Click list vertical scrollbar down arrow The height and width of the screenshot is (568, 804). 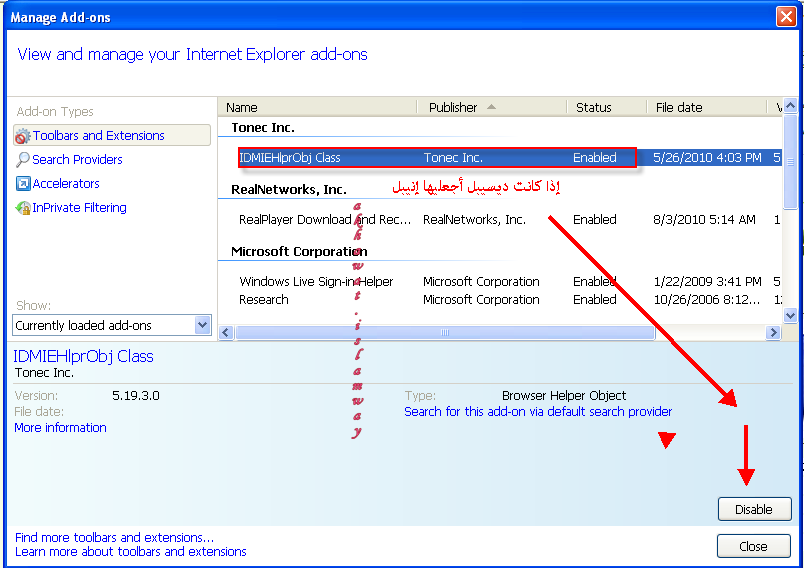pos(790,315)
